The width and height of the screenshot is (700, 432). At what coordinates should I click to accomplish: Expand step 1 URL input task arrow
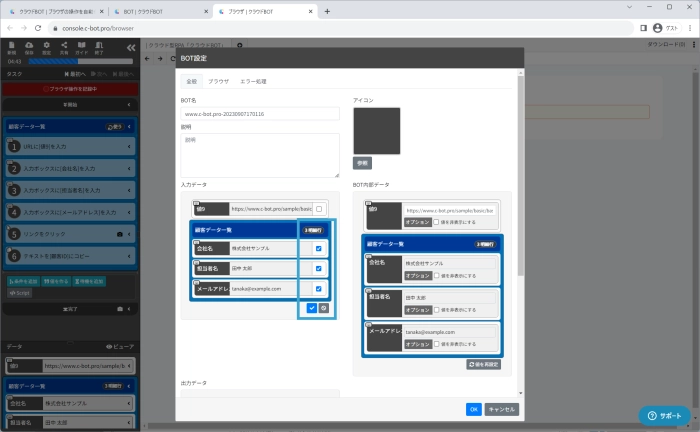pyautogui.click(x=130, y=147)
